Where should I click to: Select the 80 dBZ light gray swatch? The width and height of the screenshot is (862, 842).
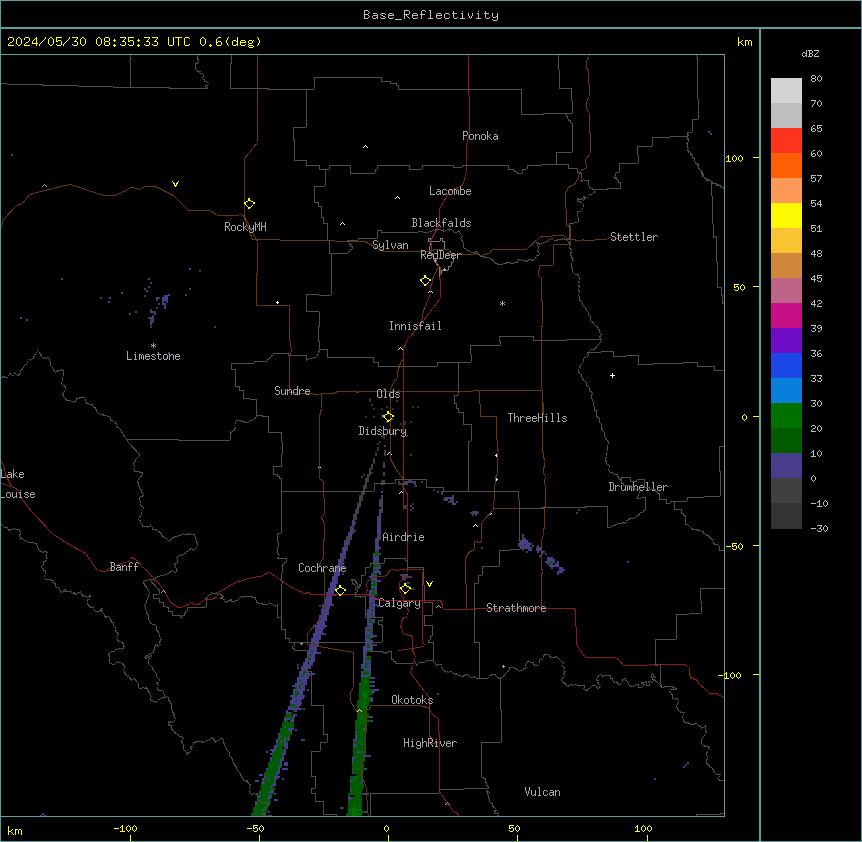(x=786, y=91)
